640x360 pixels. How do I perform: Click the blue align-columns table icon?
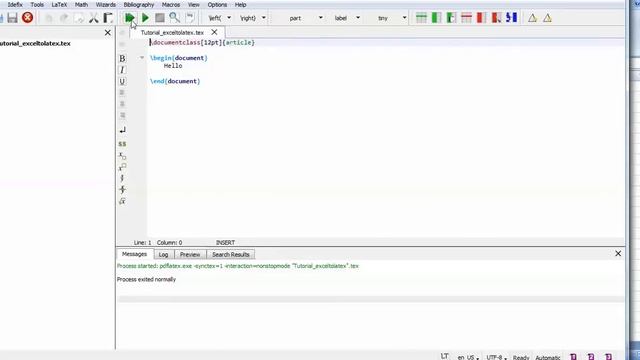point(511,18)
